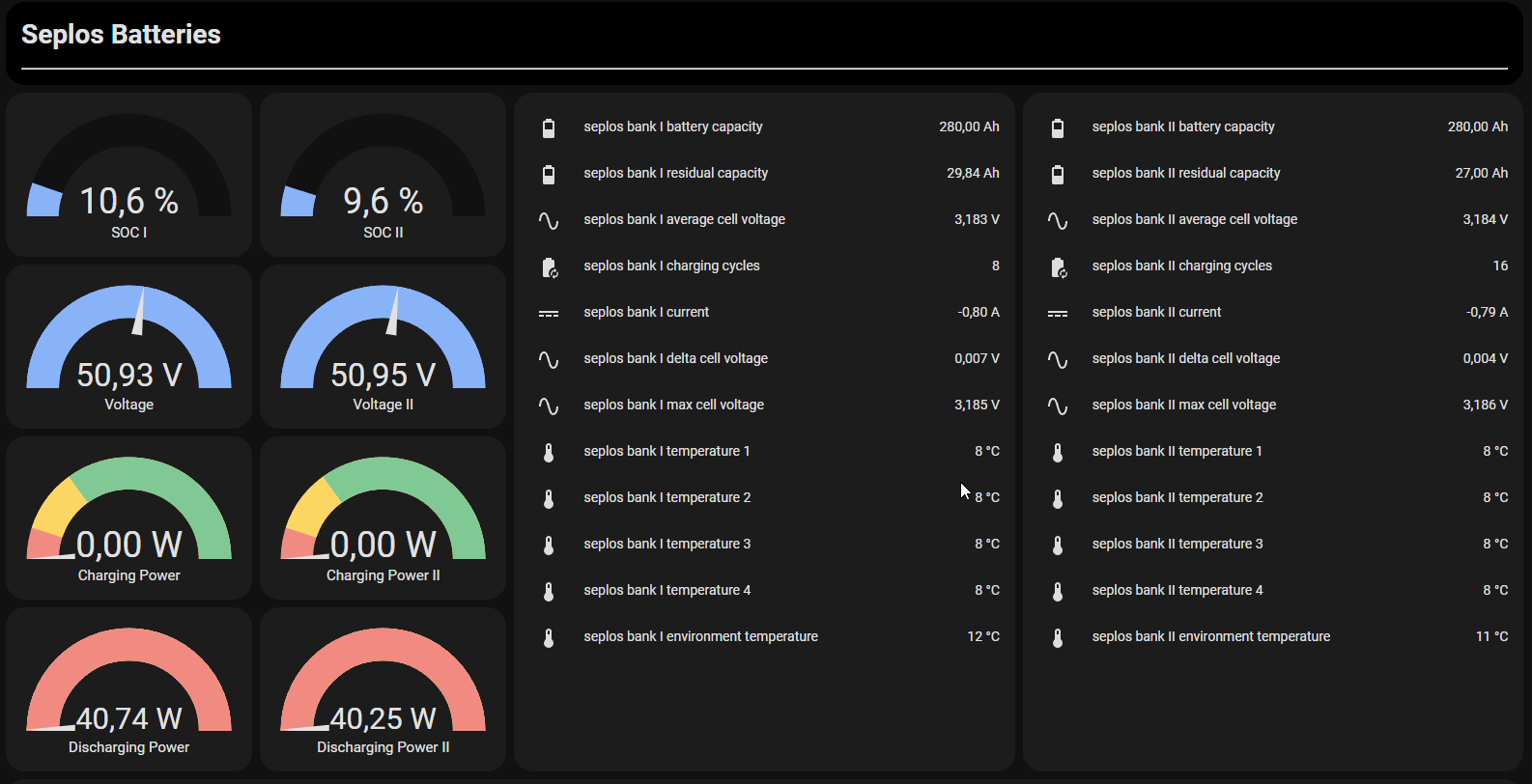Click the 12 °C environment temperature value
The image size is (1532, 784).
983,636
